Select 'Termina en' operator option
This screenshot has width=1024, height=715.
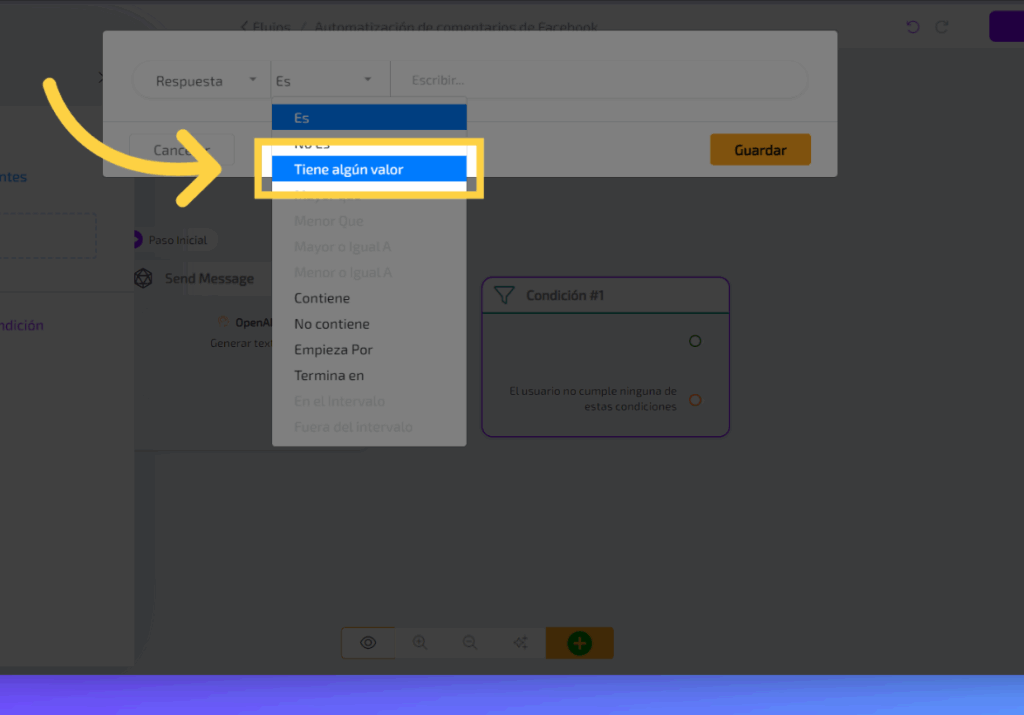click(329, 376)
